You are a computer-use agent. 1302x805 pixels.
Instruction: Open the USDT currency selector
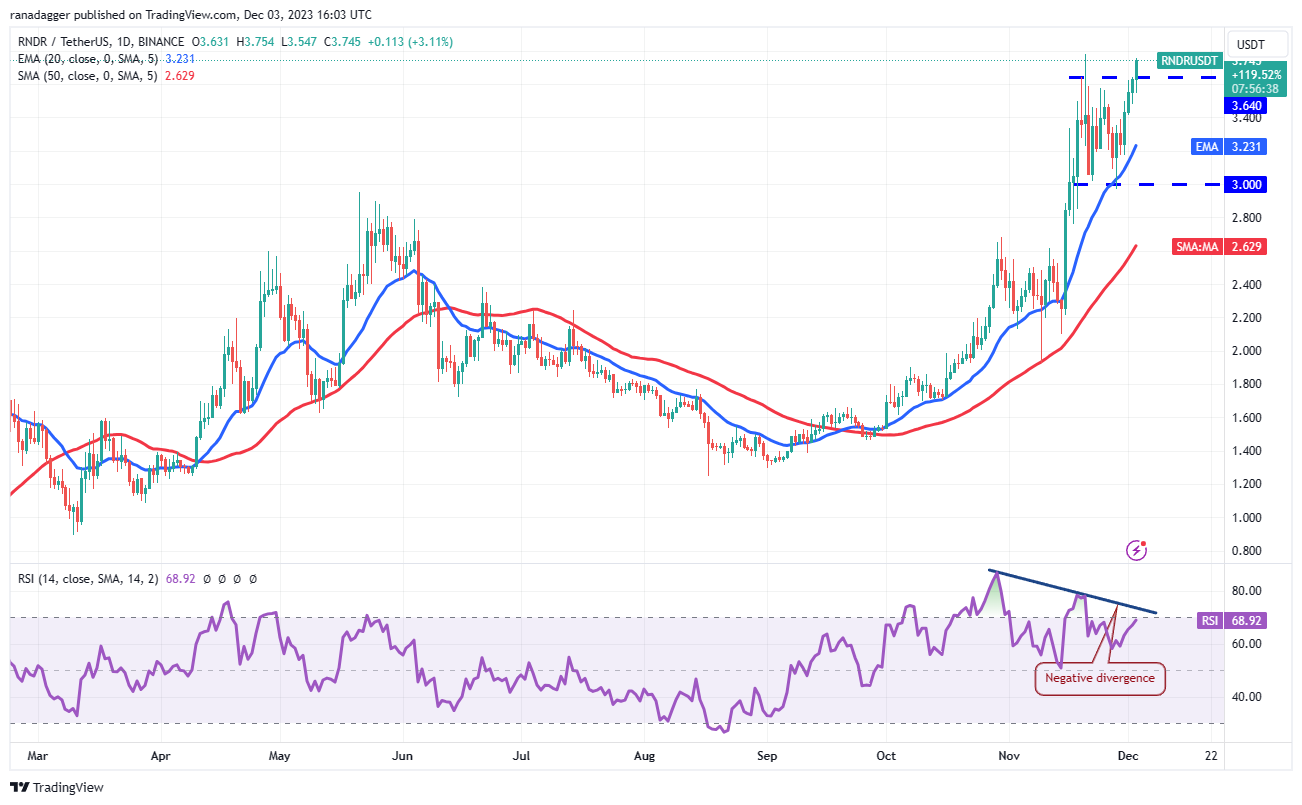coord(1251,45)
